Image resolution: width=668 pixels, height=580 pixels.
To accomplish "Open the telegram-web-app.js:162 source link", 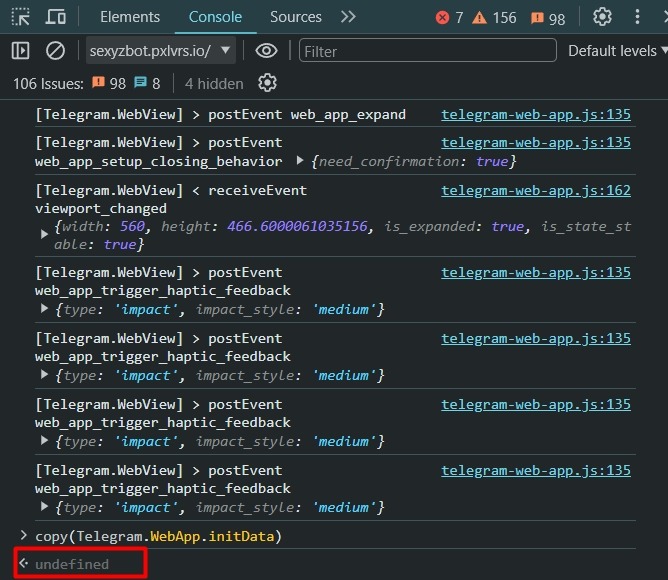I will [536, 190].
